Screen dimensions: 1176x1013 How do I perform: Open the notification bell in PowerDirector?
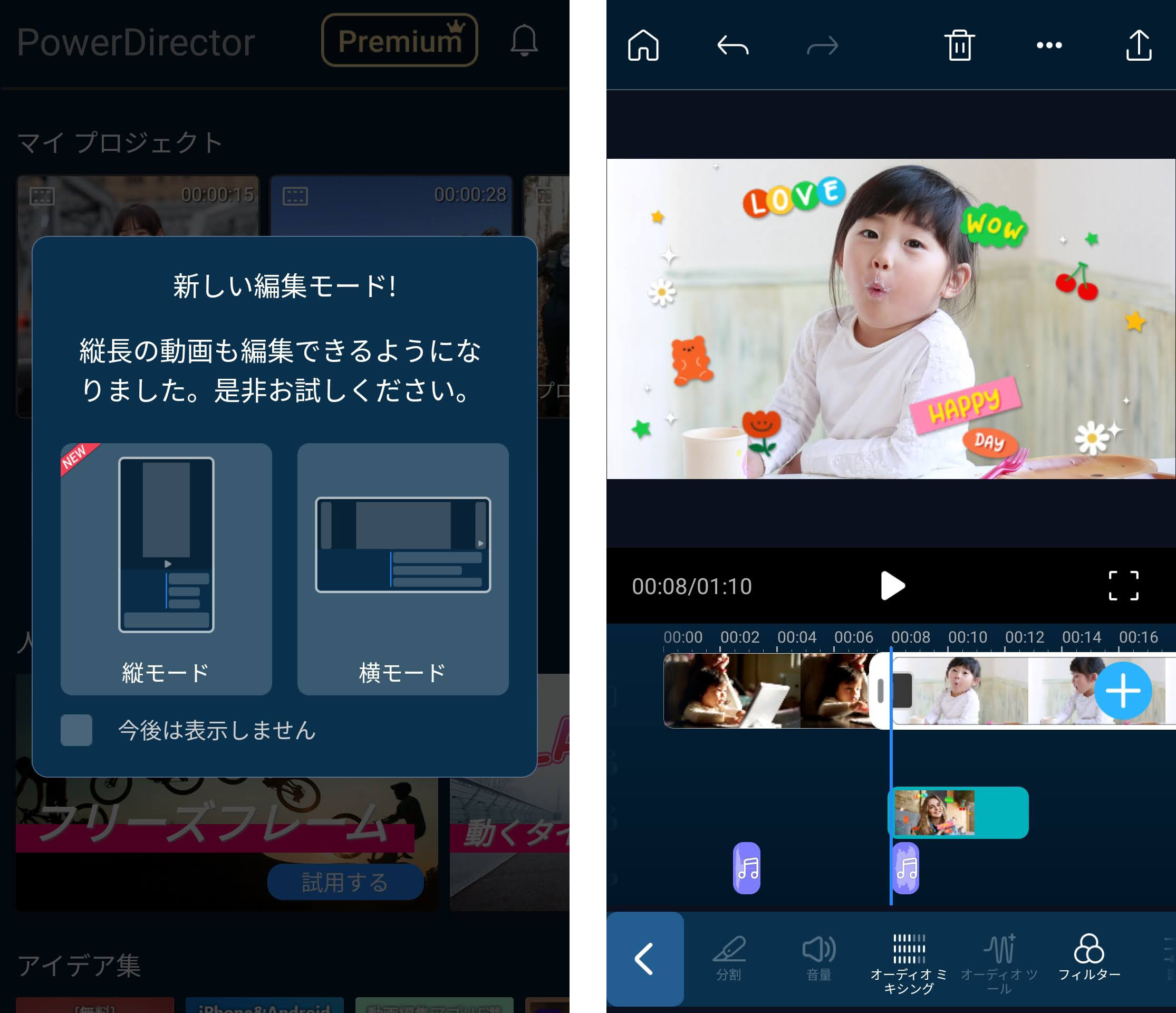pyautogui.click(x=523, y=41)
